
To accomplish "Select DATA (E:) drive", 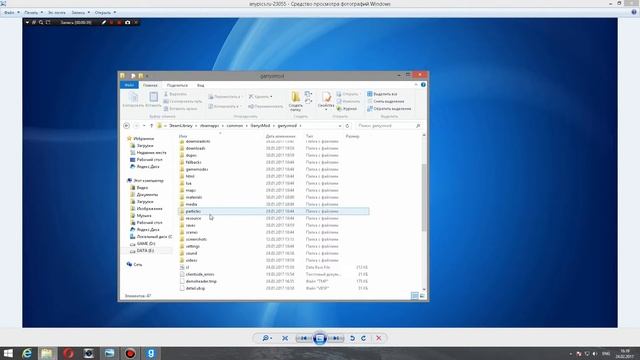I will pyautogui.click(x=142, y=251).
